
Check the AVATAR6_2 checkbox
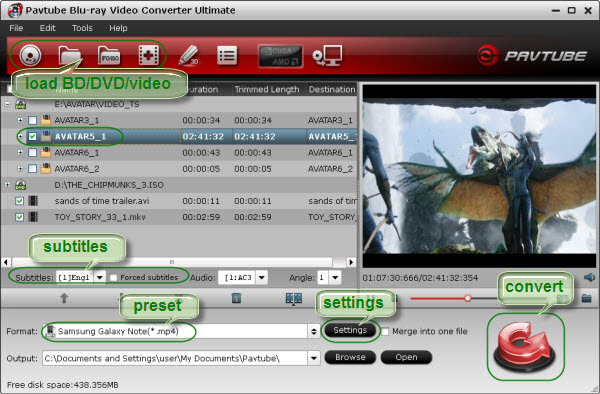33,169
